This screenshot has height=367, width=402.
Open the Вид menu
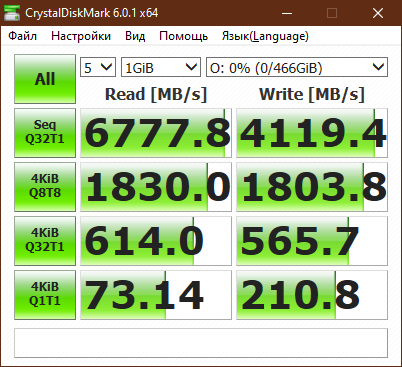135,36
